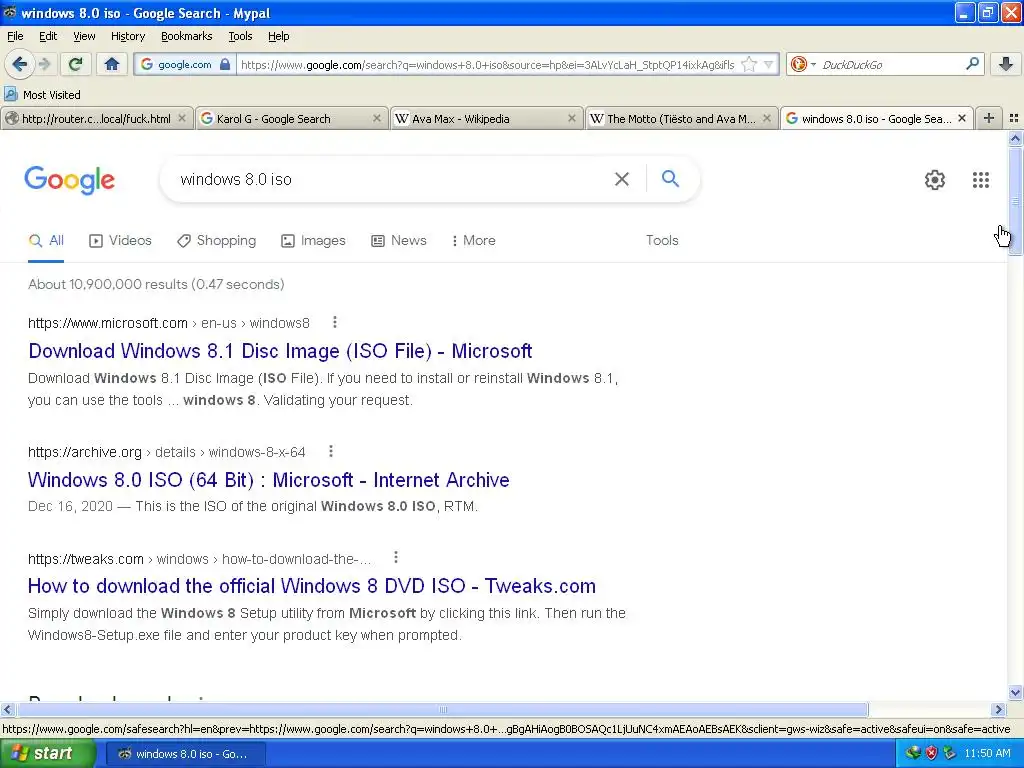
Task: Click the address bar URL field
Action: tap(487, 64)
